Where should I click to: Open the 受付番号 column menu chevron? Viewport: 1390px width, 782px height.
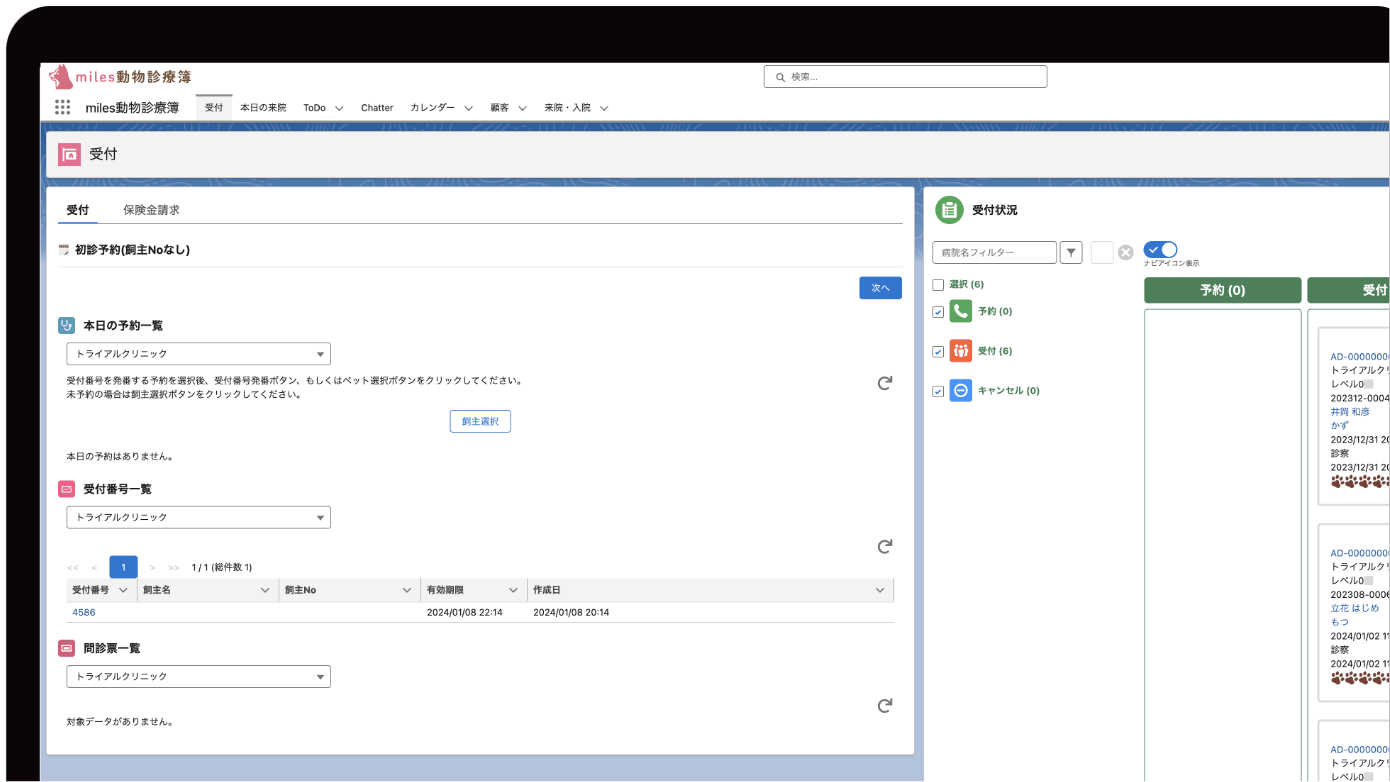pyautogui.click(x=123, y=590)
